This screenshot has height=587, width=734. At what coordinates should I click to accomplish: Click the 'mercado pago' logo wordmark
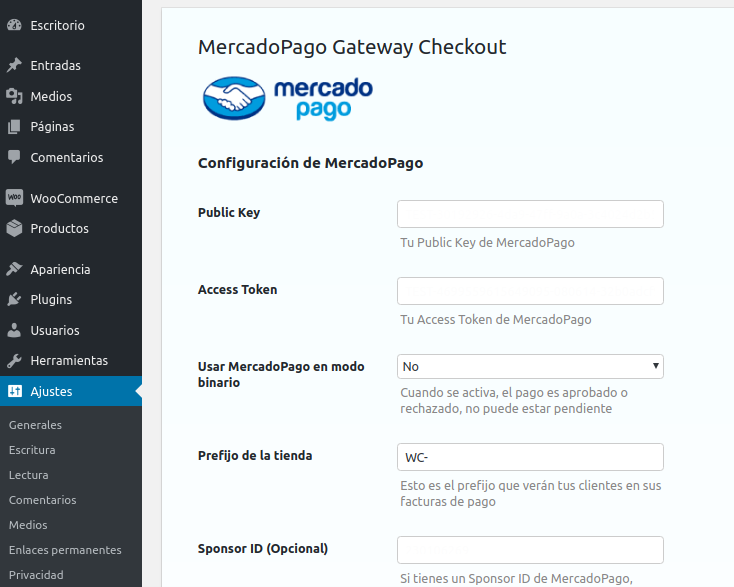(323, 99)
